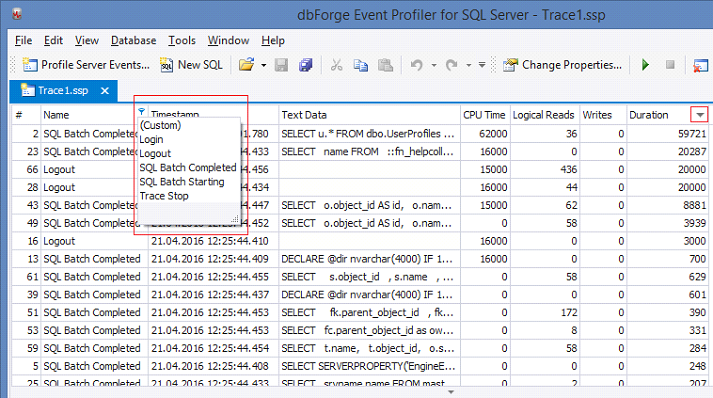Click timestamp 21.04.2016 12:25:44.409 in row 13
Viewport: 713px width, 398px height.
pos(210,259)
